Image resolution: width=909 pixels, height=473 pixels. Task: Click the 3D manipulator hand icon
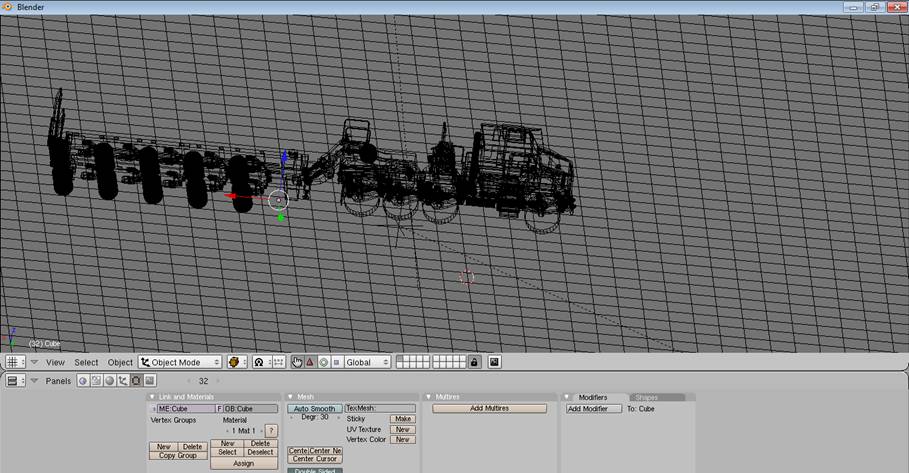[x=297, y=362]
